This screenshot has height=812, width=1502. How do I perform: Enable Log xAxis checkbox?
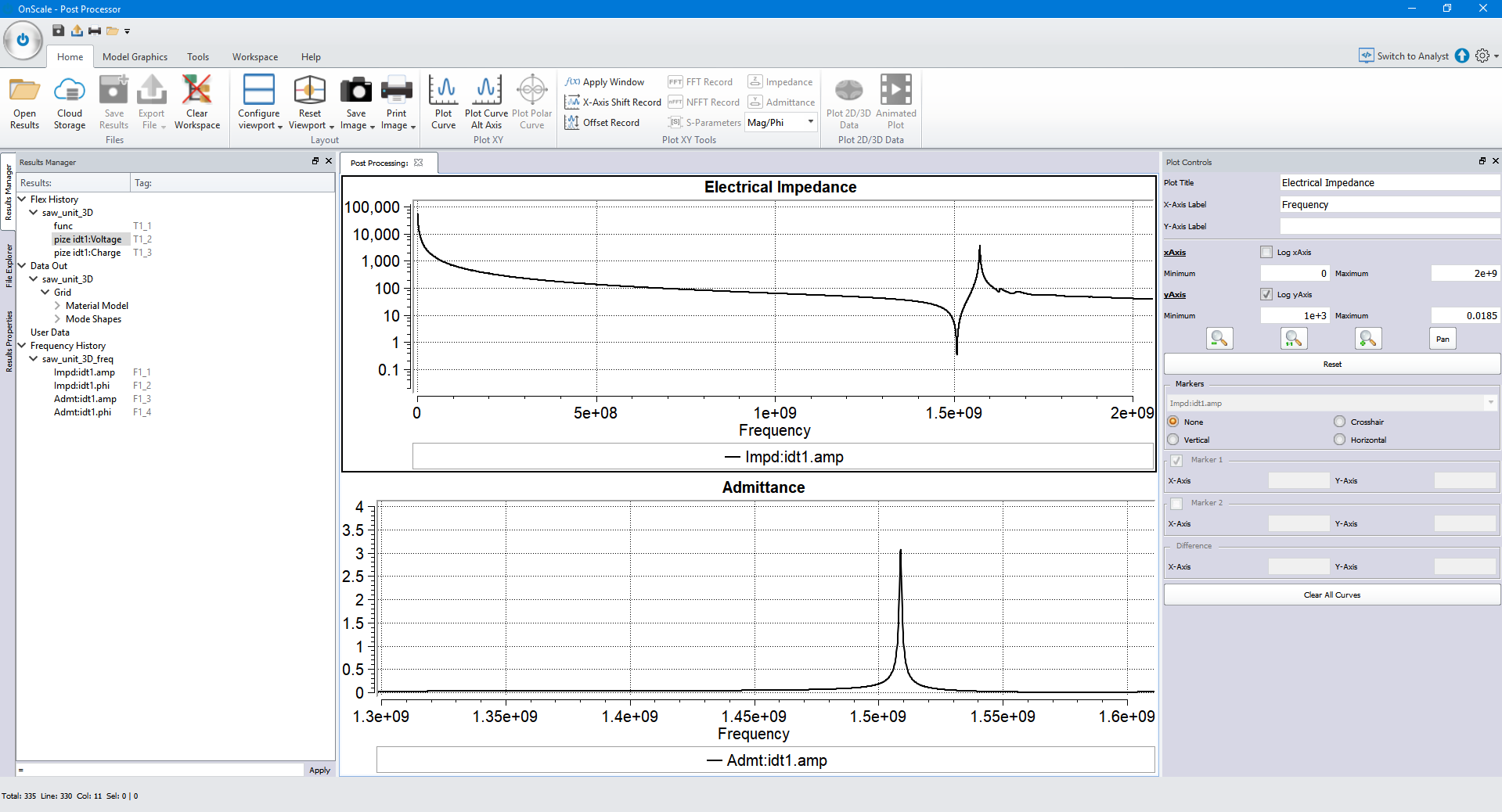1266,252
